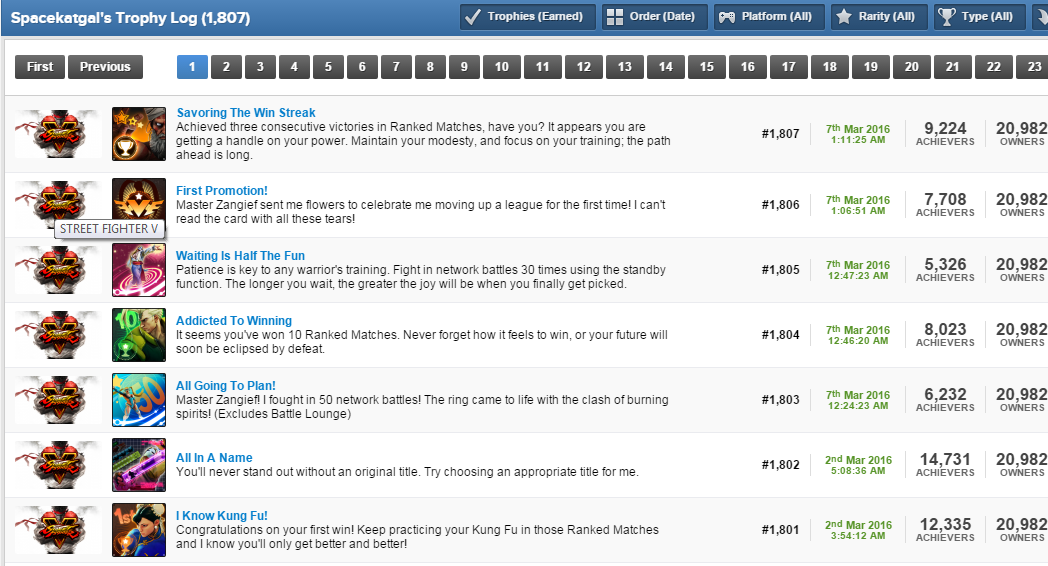Open the Waiting Is Half The Fun trophy icon
Screen dimensions: 1048x566
pos(139,270)
